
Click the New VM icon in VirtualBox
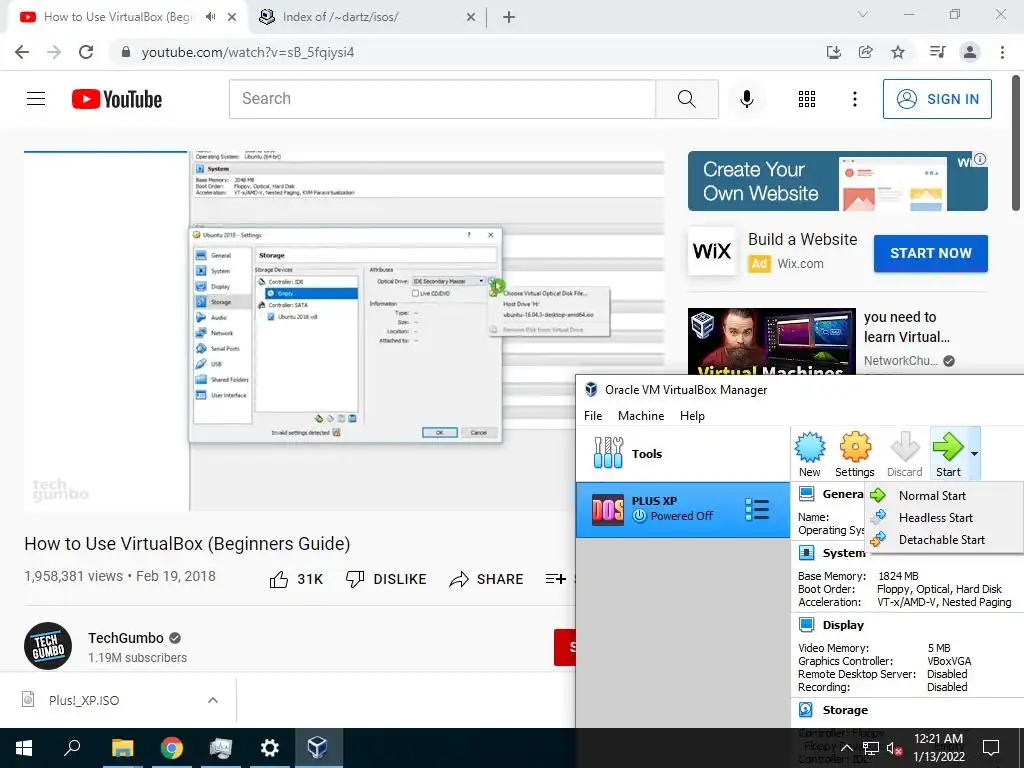[810, 455]
